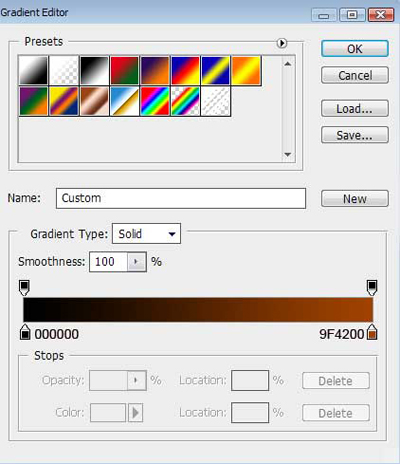400x464 pixels.
Task: Select the brown 9F4200 color stop
Action: (372, 332)
